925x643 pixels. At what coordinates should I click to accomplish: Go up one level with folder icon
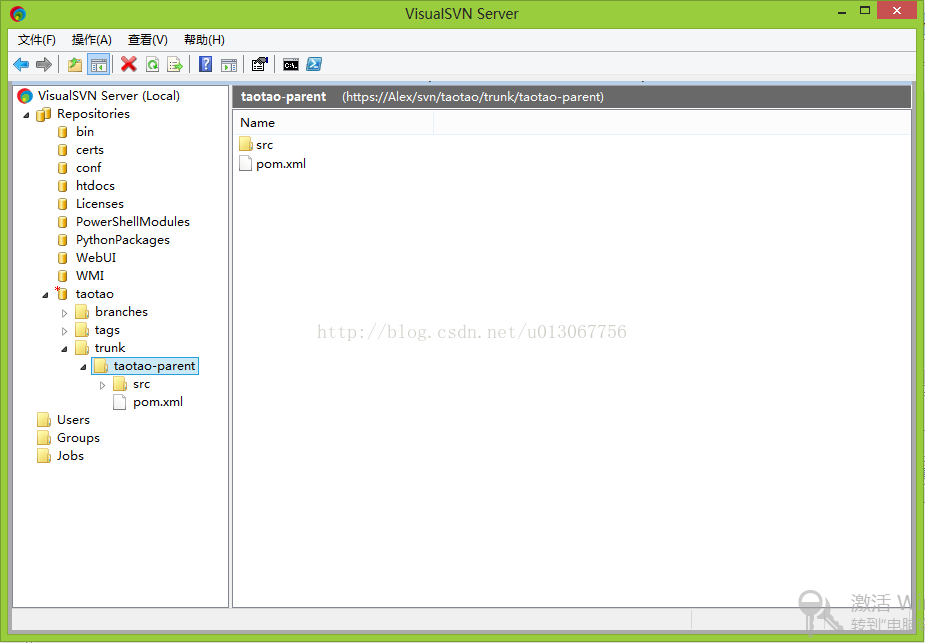pos(75,64)
